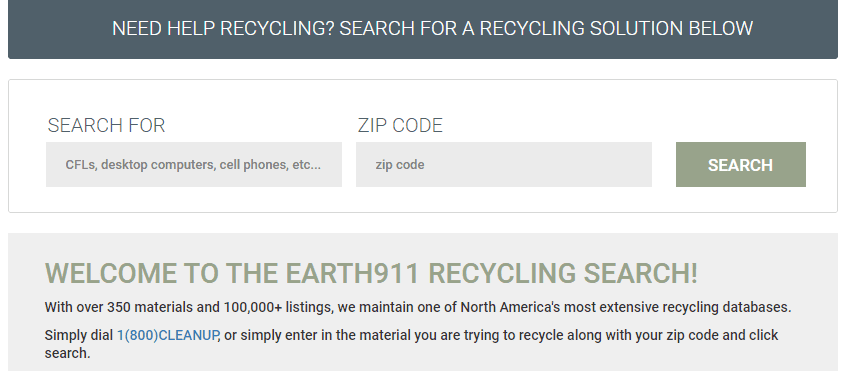The width and height of the screenshot is (848, 371).
Task: Click the 'zip code' placeholder text
Action: (x=400, y=164)
